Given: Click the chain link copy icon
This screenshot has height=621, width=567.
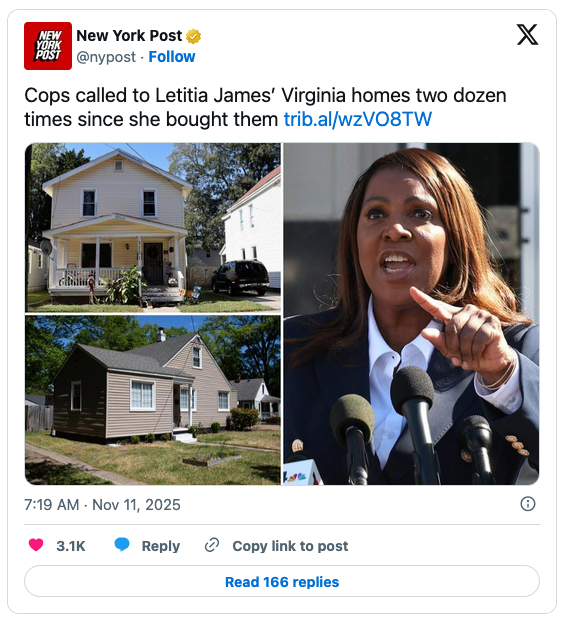Looking at the screenshot, I should point(212,545).
